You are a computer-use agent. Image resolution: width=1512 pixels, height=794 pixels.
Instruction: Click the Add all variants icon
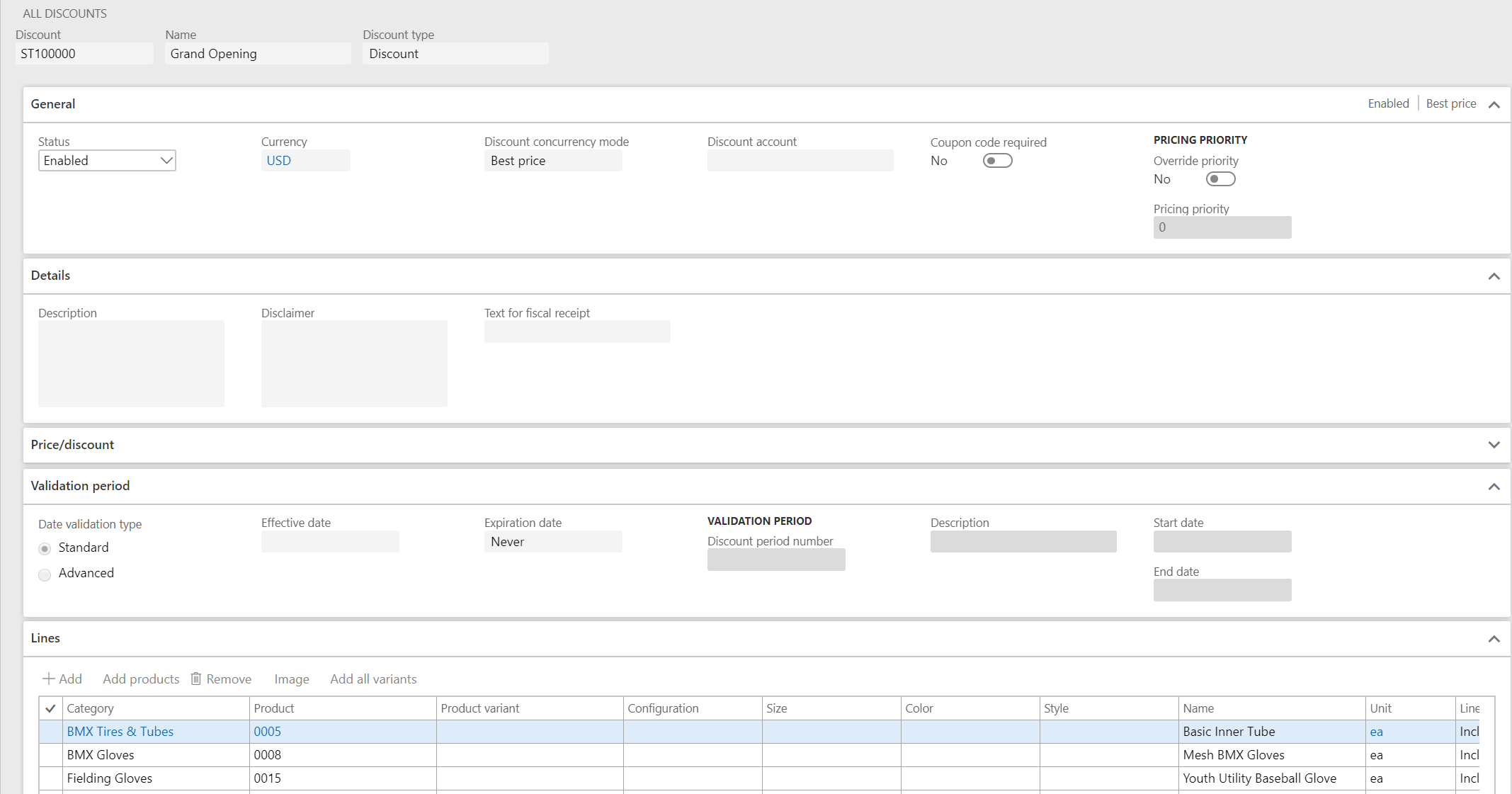373,679
